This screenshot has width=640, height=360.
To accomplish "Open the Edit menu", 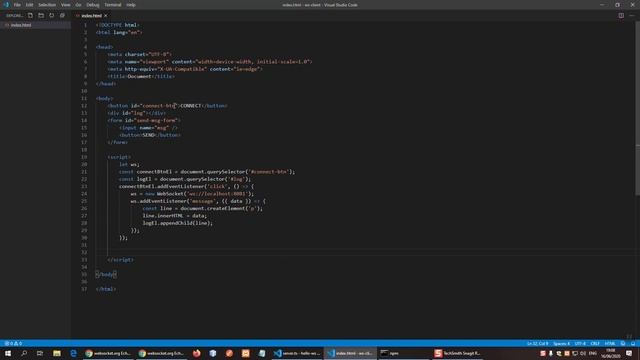I will 29,5.
